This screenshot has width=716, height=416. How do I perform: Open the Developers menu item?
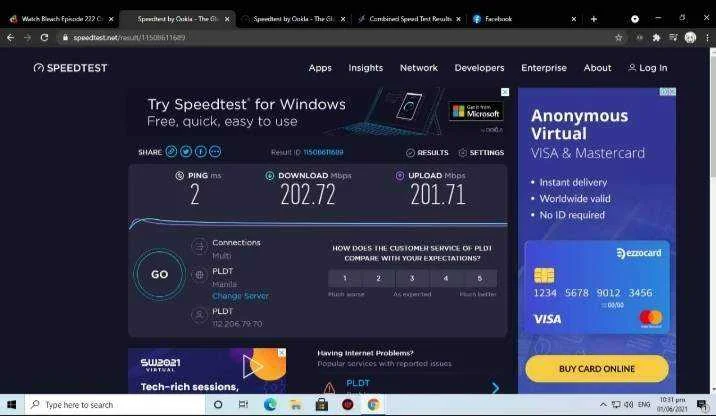pos(479,68)
